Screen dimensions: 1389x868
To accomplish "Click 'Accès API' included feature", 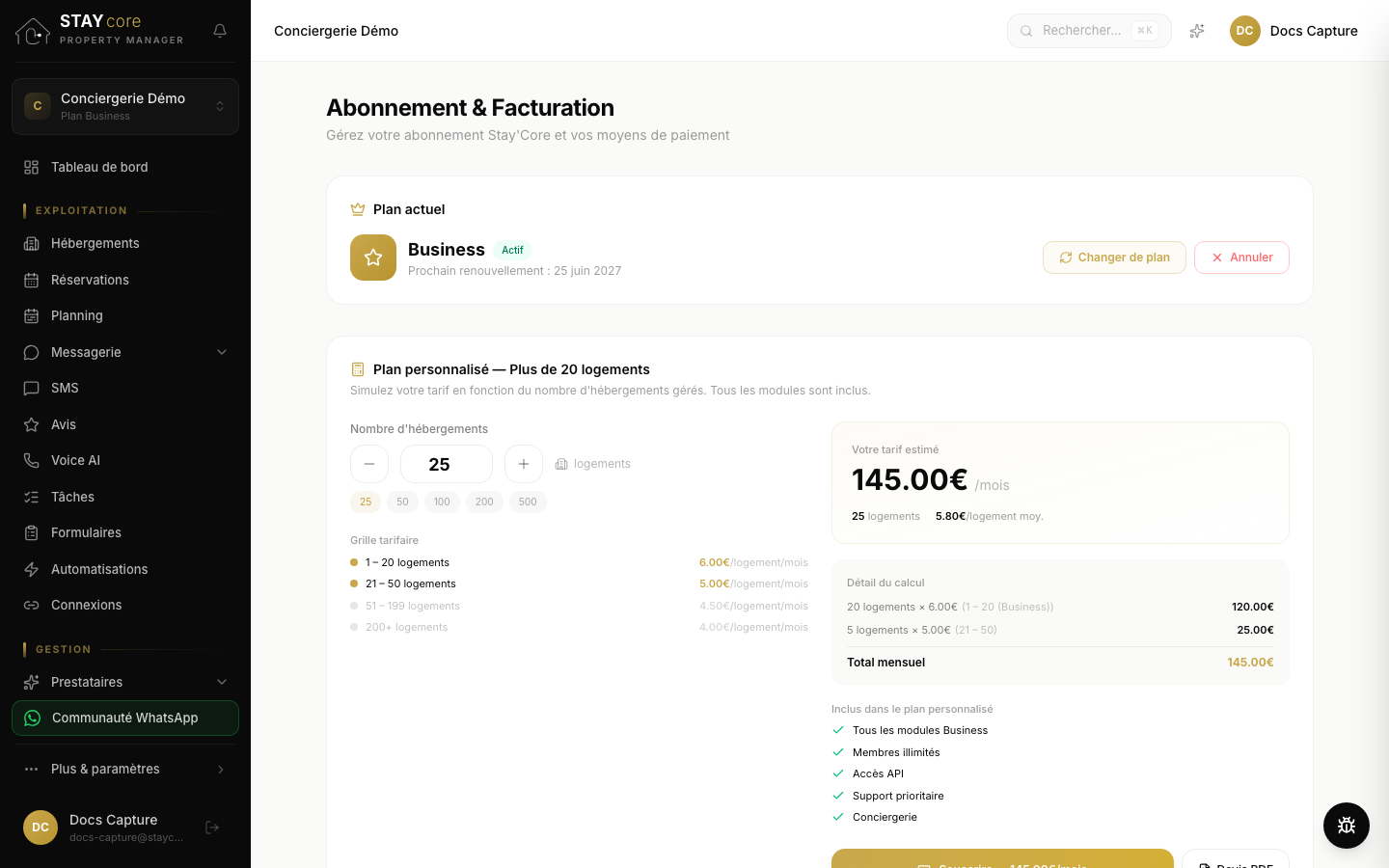I will click(x=878, y=773).
